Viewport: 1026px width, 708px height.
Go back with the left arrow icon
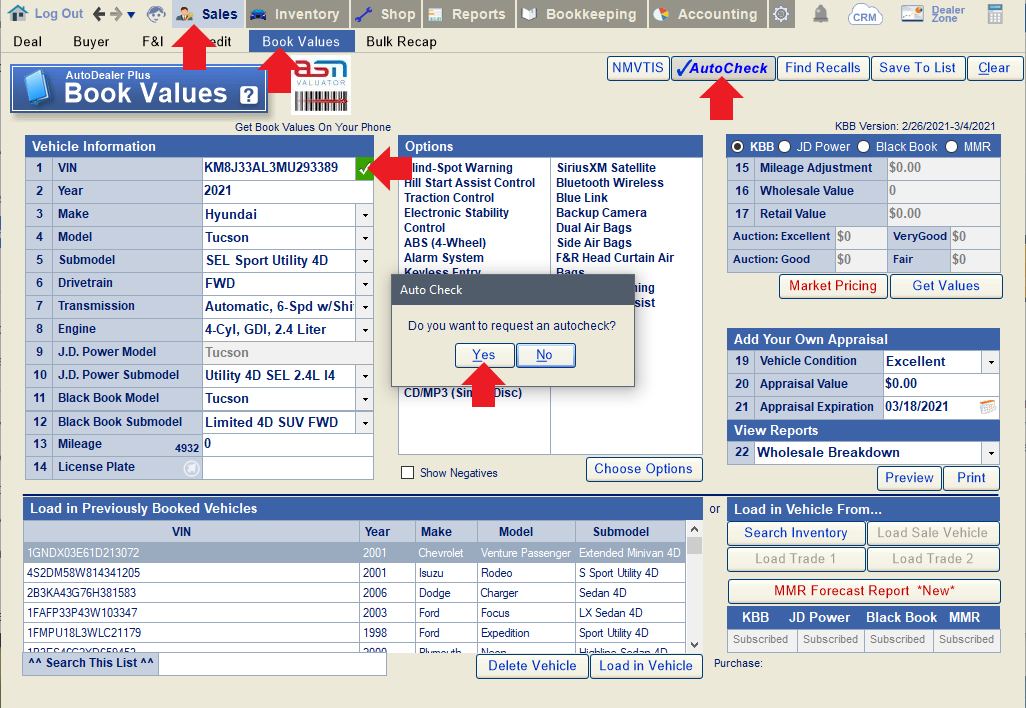(x=99, y=14)
